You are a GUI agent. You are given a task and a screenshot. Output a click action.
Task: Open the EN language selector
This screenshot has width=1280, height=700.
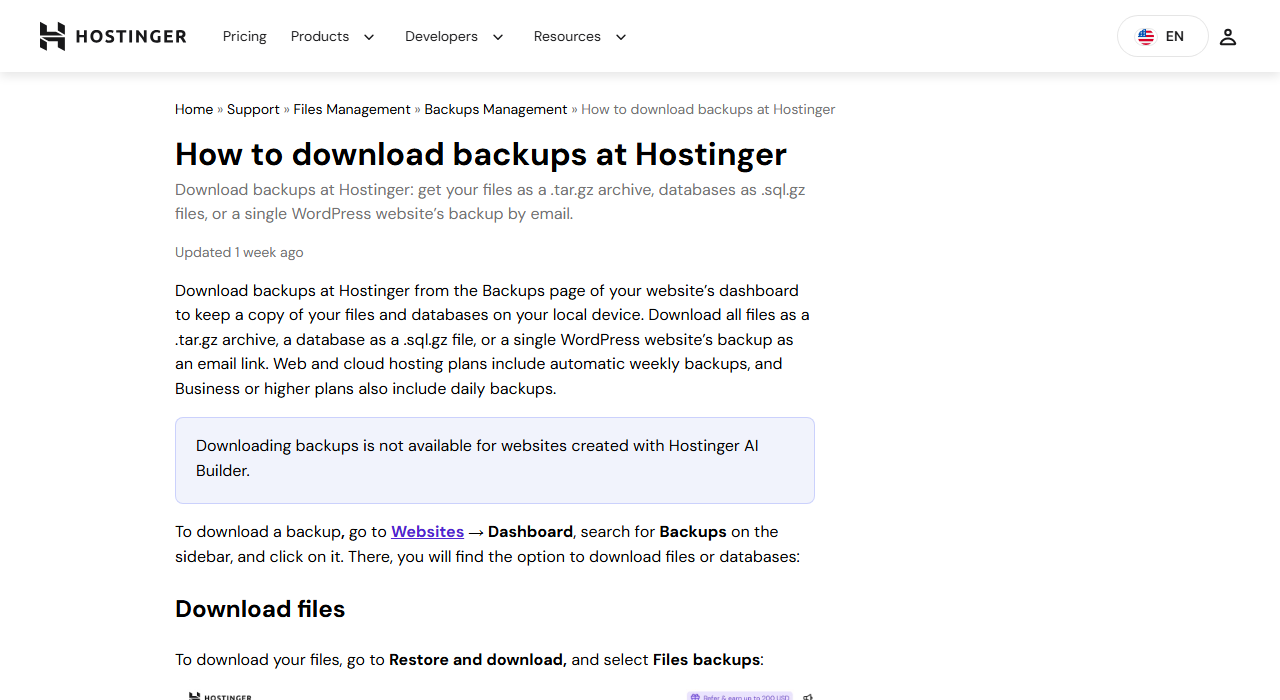pyautogui.click(x=1162, y=36)
